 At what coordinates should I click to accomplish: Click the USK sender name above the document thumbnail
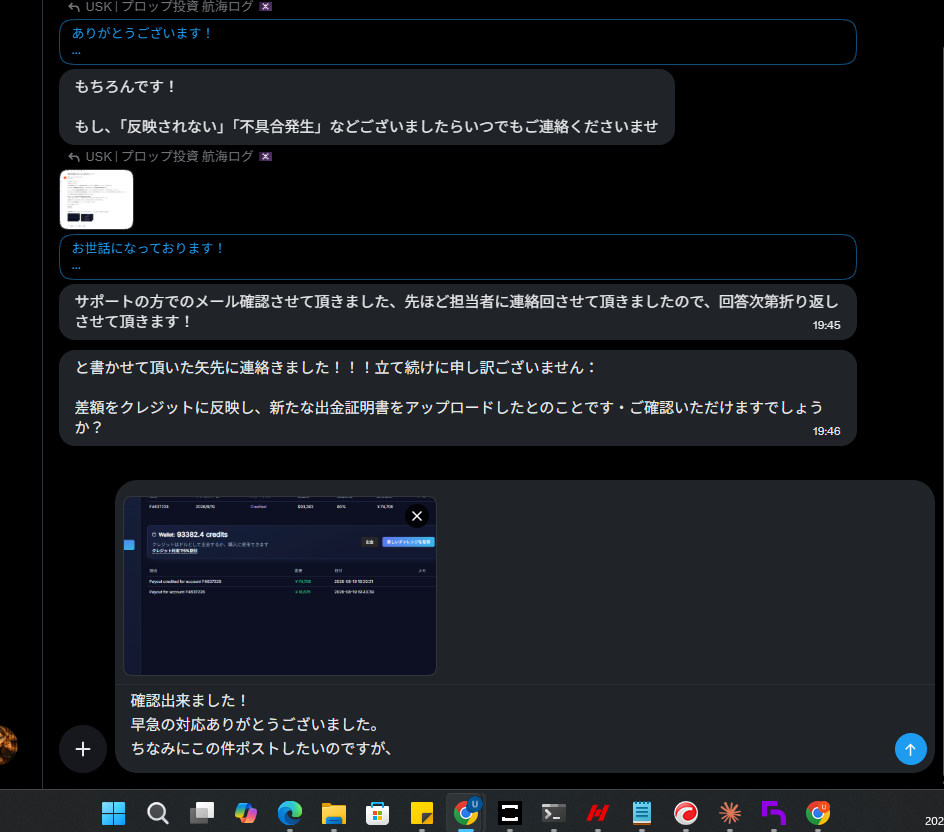(169, 157)
